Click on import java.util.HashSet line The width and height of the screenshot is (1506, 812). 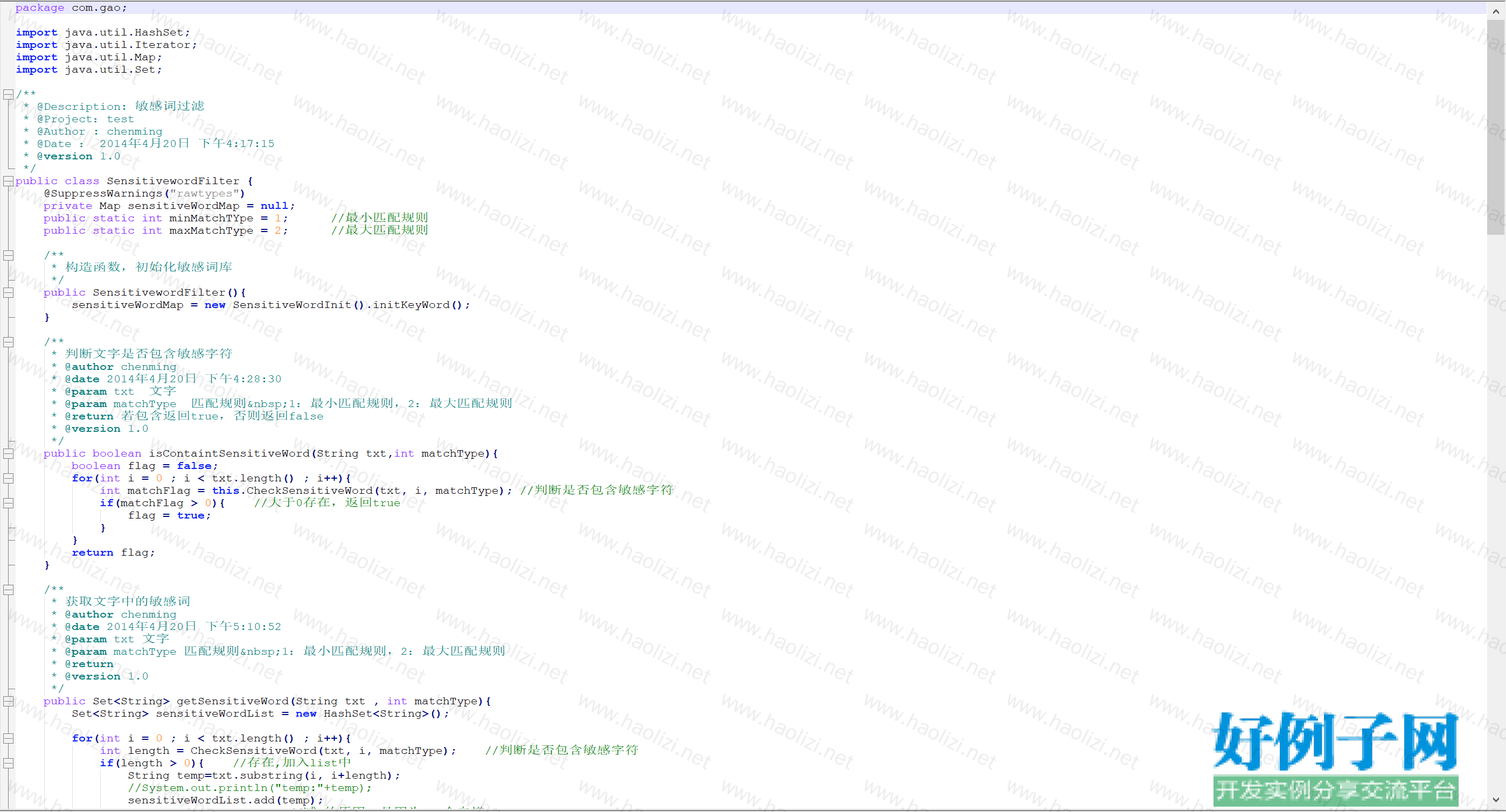(x=102, y=33)
